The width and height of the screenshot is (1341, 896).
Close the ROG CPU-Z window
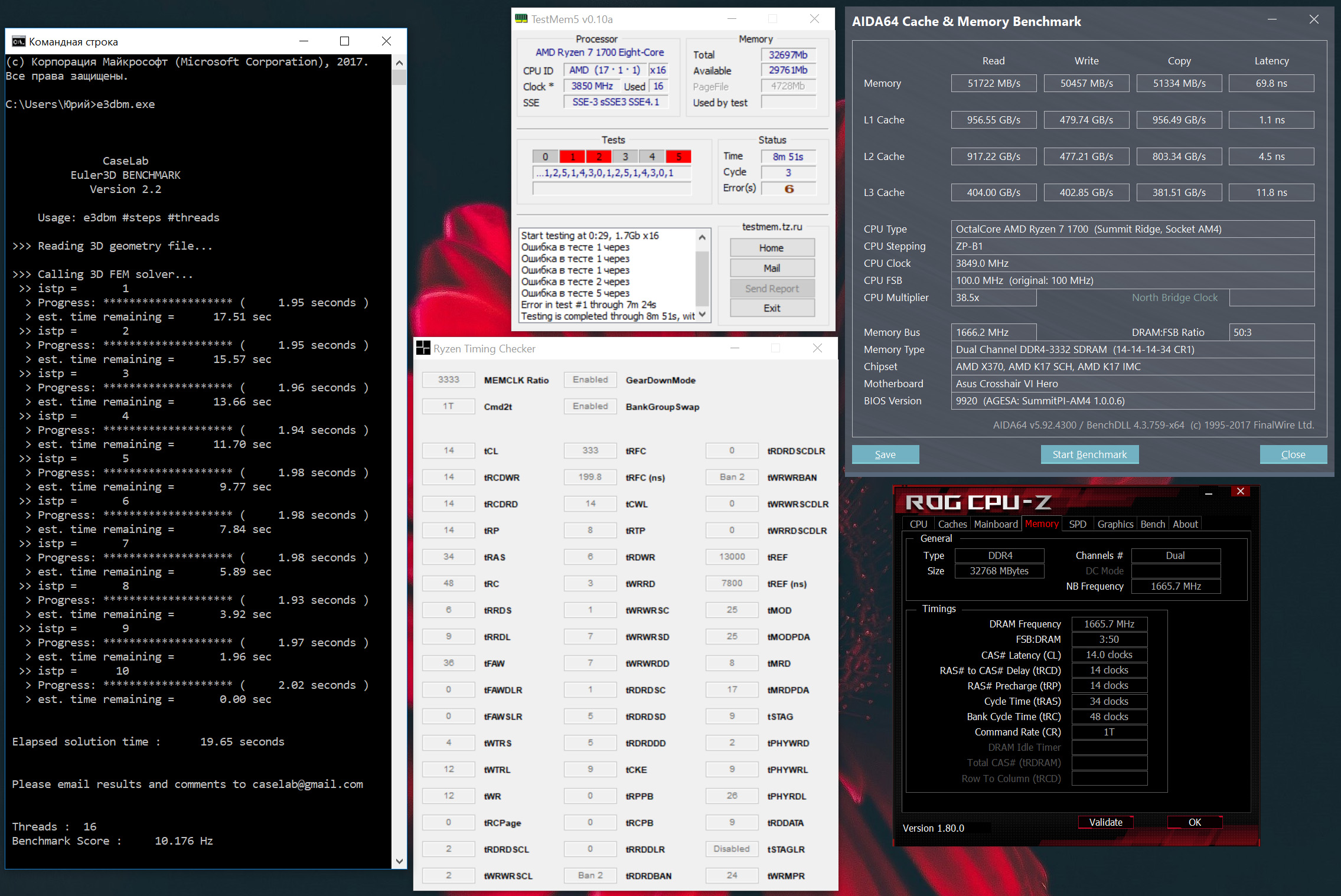1241,492
